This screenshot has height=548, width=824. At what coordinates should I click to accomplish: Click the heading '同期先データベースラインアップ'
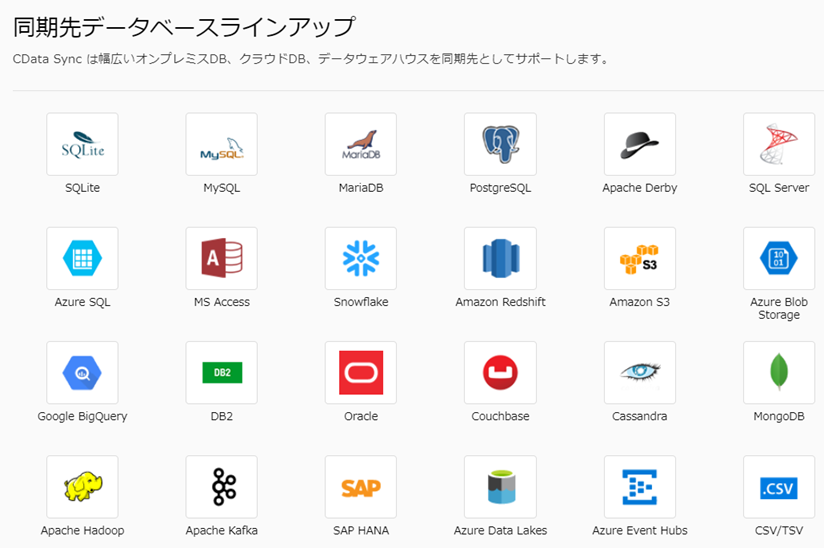tap(184, 27)
